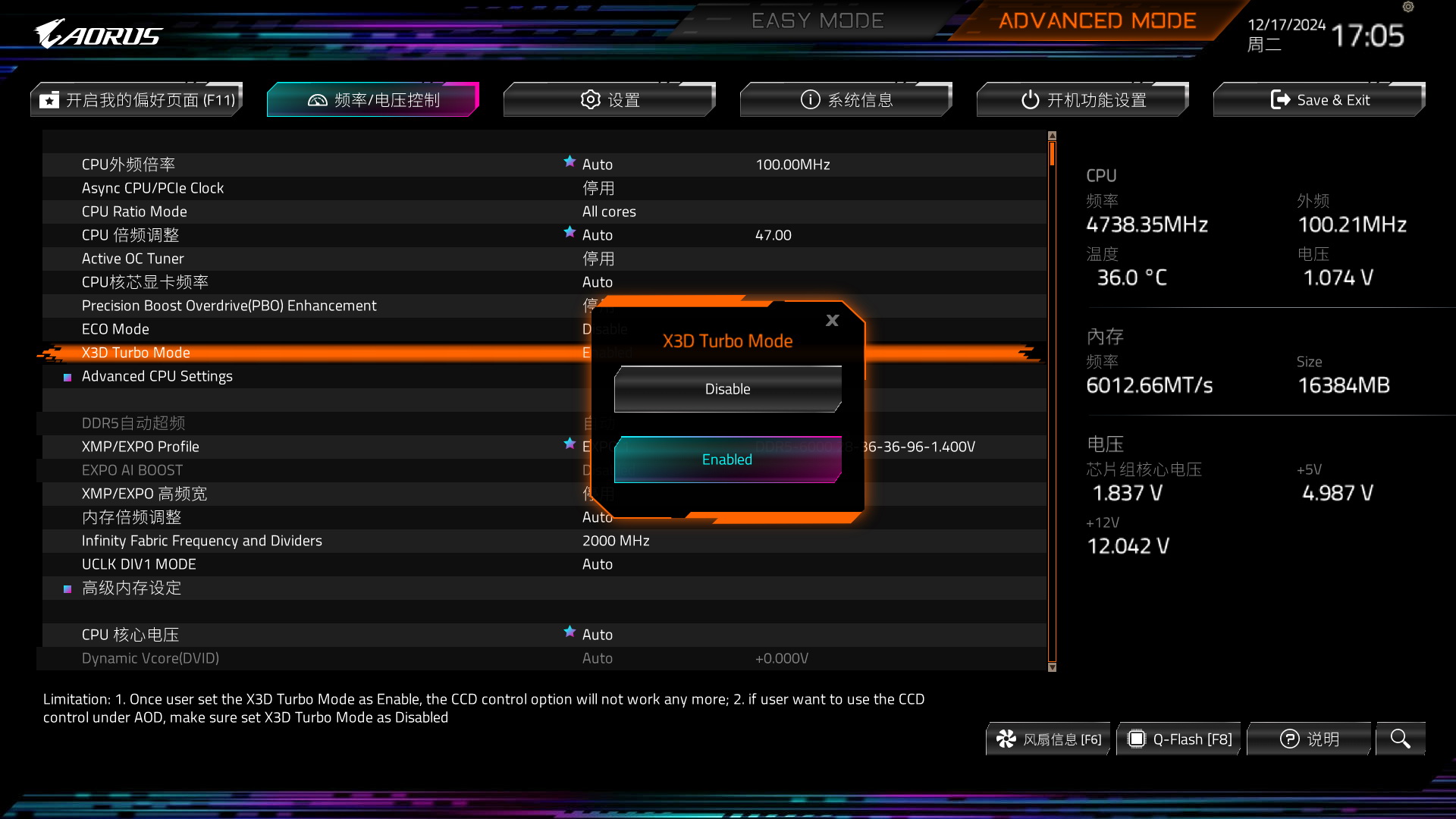
Task: Click the 100.00MHz base clock value
Action: [x=792, y=165]
